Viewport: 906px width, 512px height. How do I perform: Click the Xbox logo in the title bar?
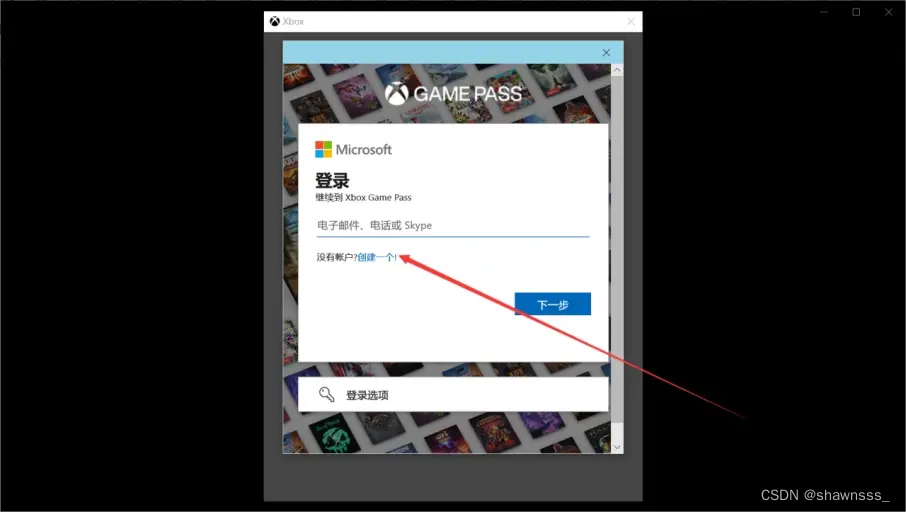pos(274,21)
